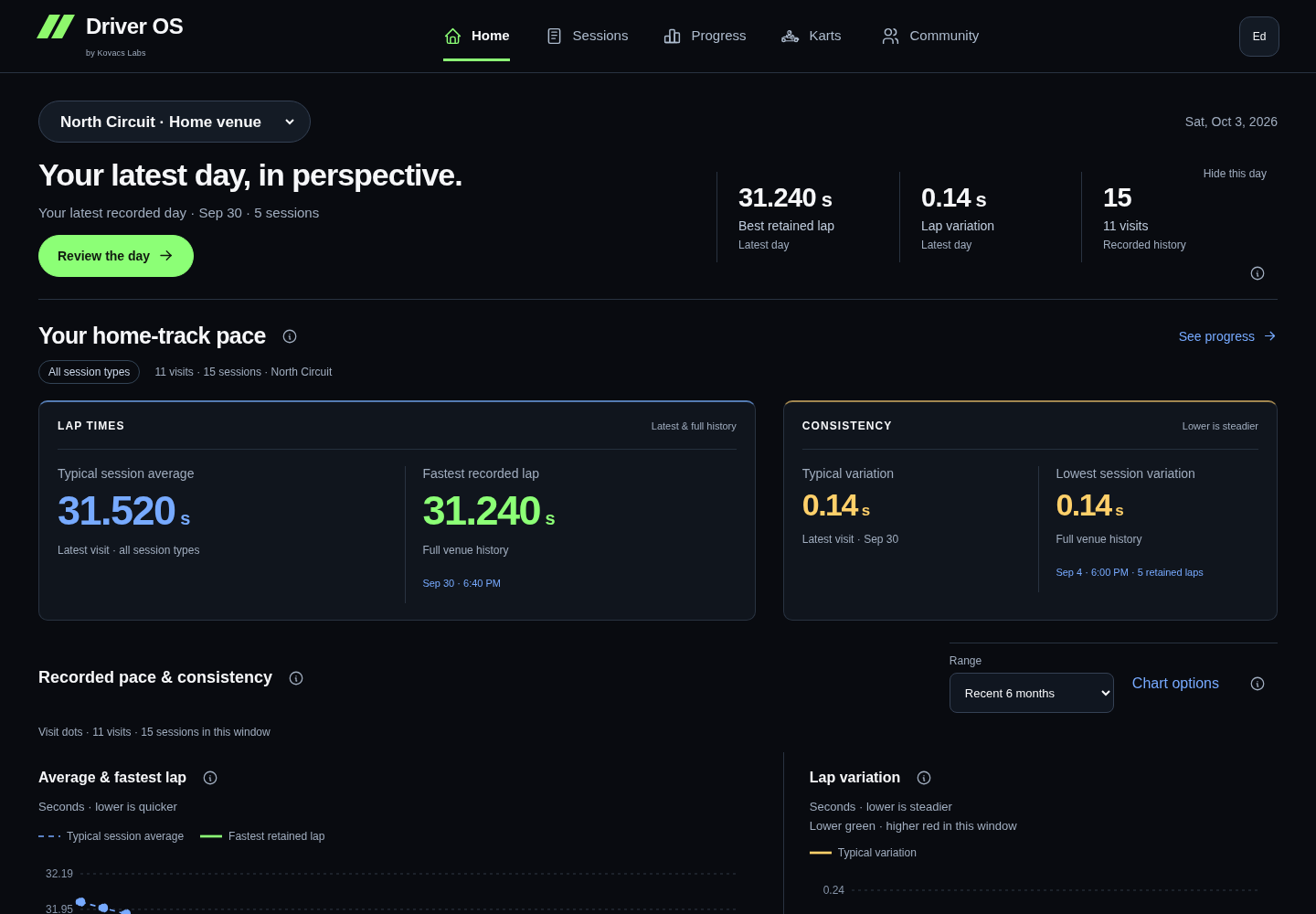The width and height of the screenshot is (1316, 914).
Task: Click info icon next to Chart options
Action: coord(1258,684)
